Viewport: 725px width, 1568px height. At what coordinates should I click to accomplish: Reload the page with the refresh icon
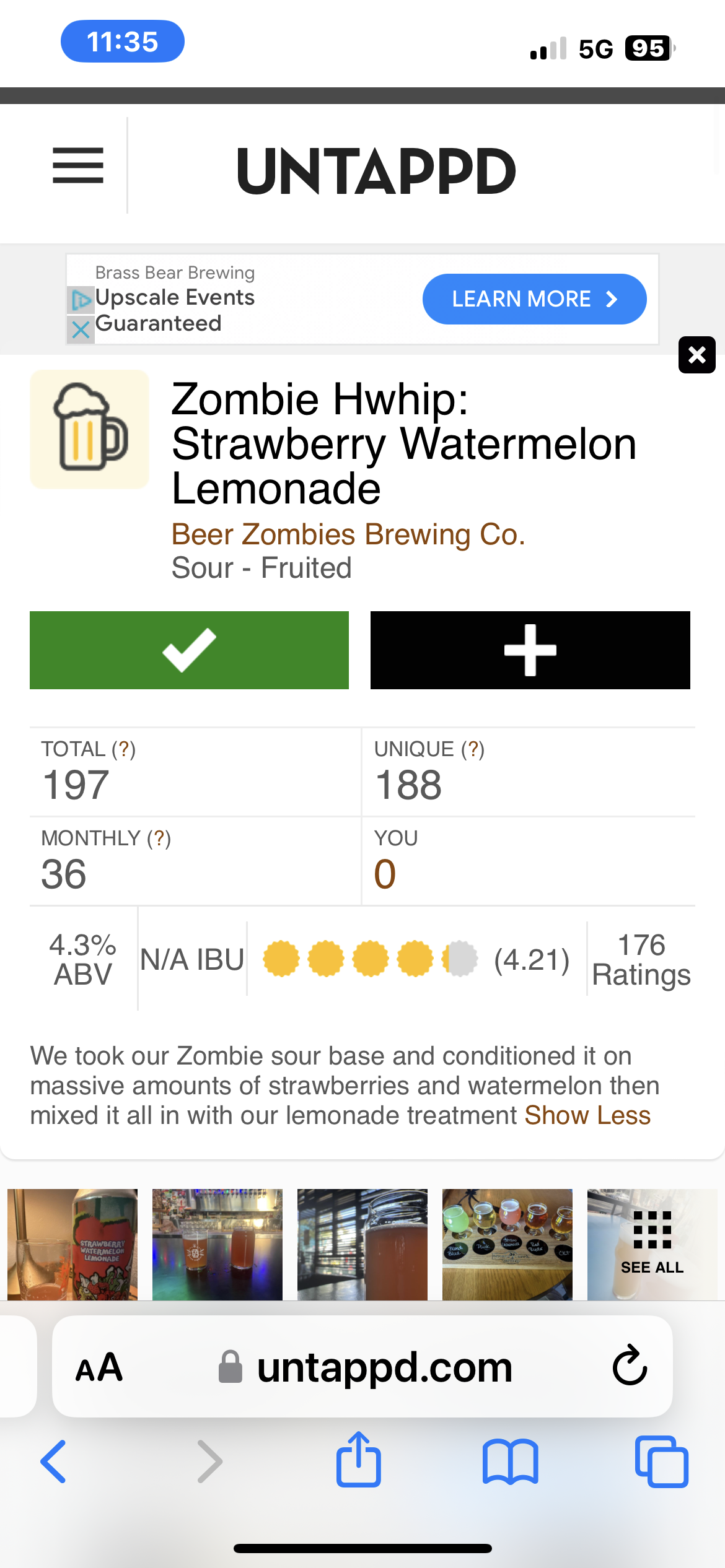click(x=630, y=1366)
